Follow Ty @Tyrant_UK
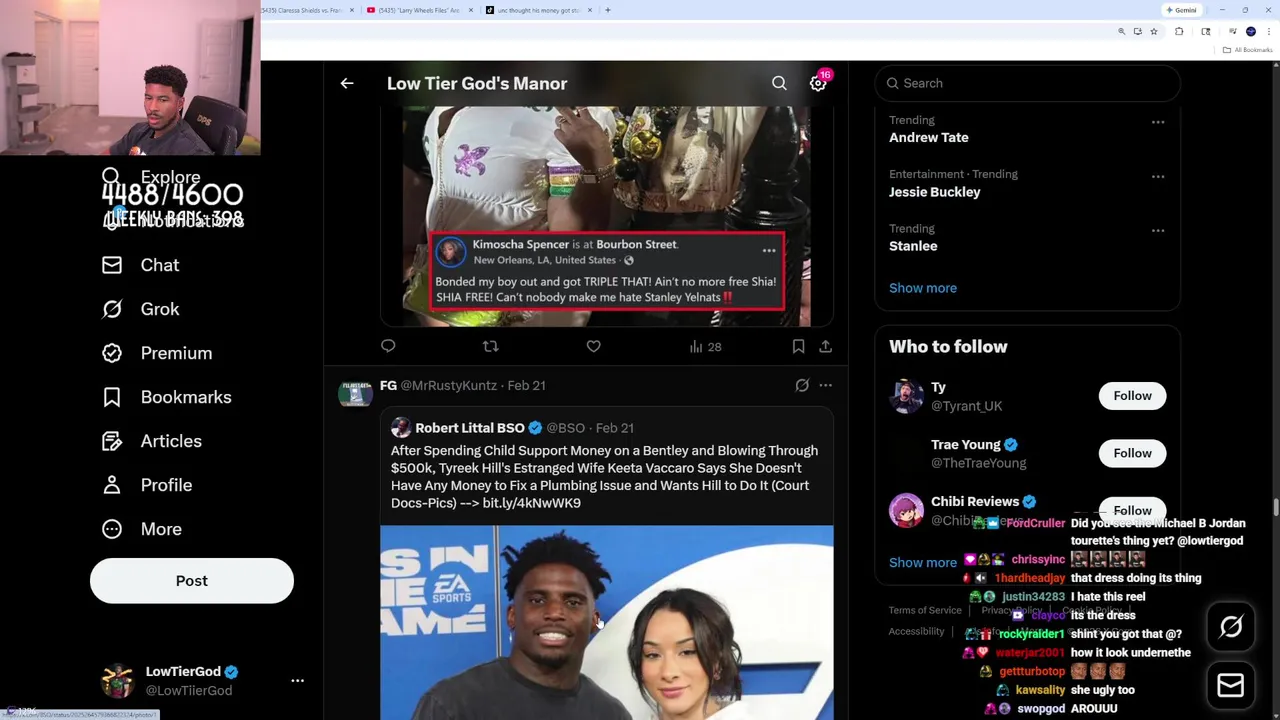 (x=1132, y=396)
